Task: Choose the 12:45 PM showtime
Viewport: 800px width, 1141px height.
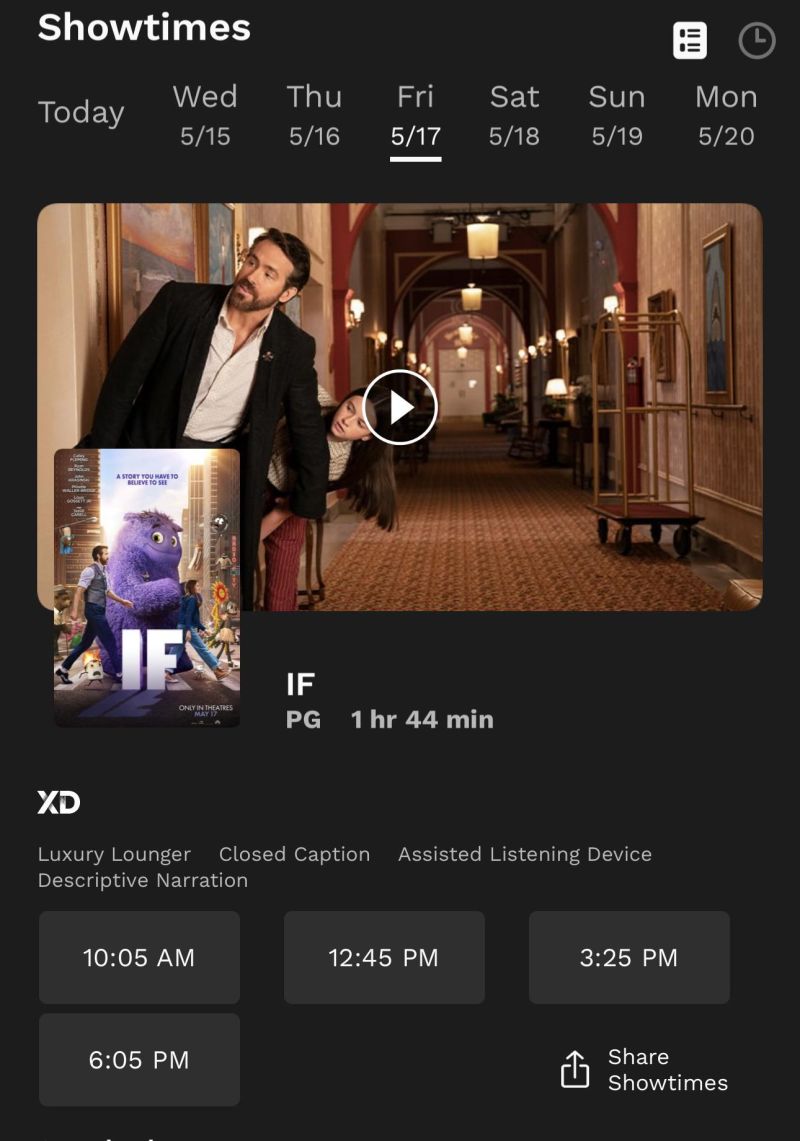Action: pyautogui.click(x=384, y=958)
